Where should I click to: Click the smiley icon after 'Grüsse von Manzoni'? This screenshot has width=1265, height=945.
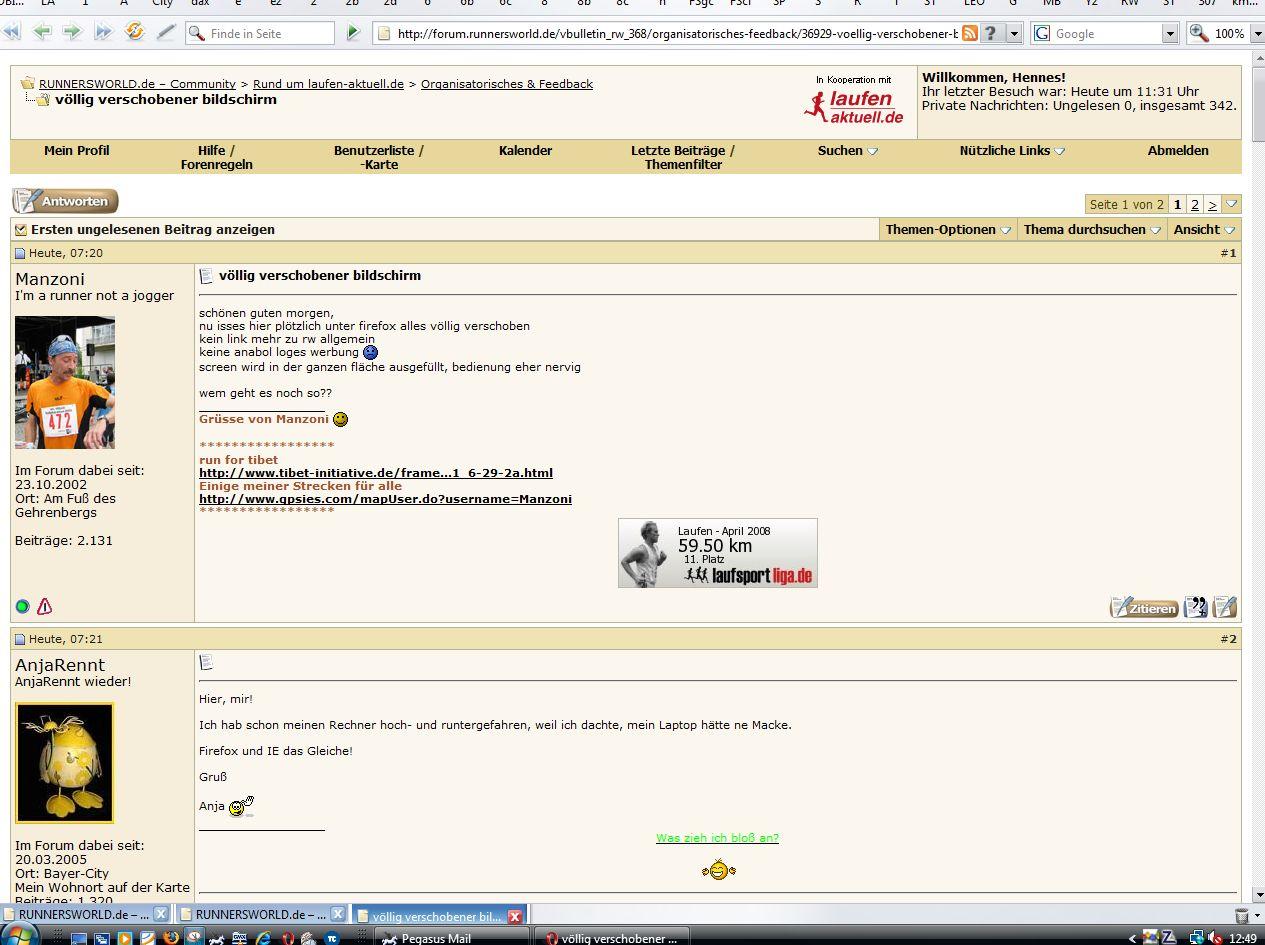click(341, 419)
